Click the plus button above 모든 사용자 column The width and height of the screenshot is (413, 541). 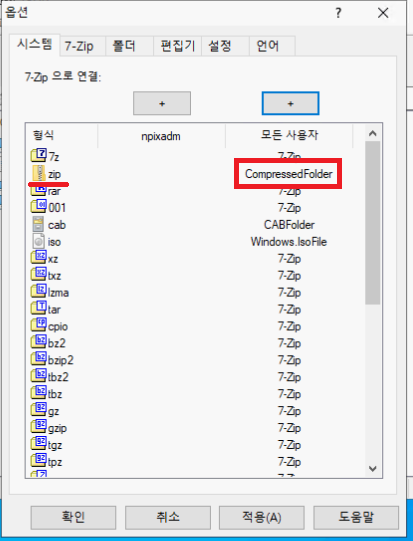click(291, 103)
